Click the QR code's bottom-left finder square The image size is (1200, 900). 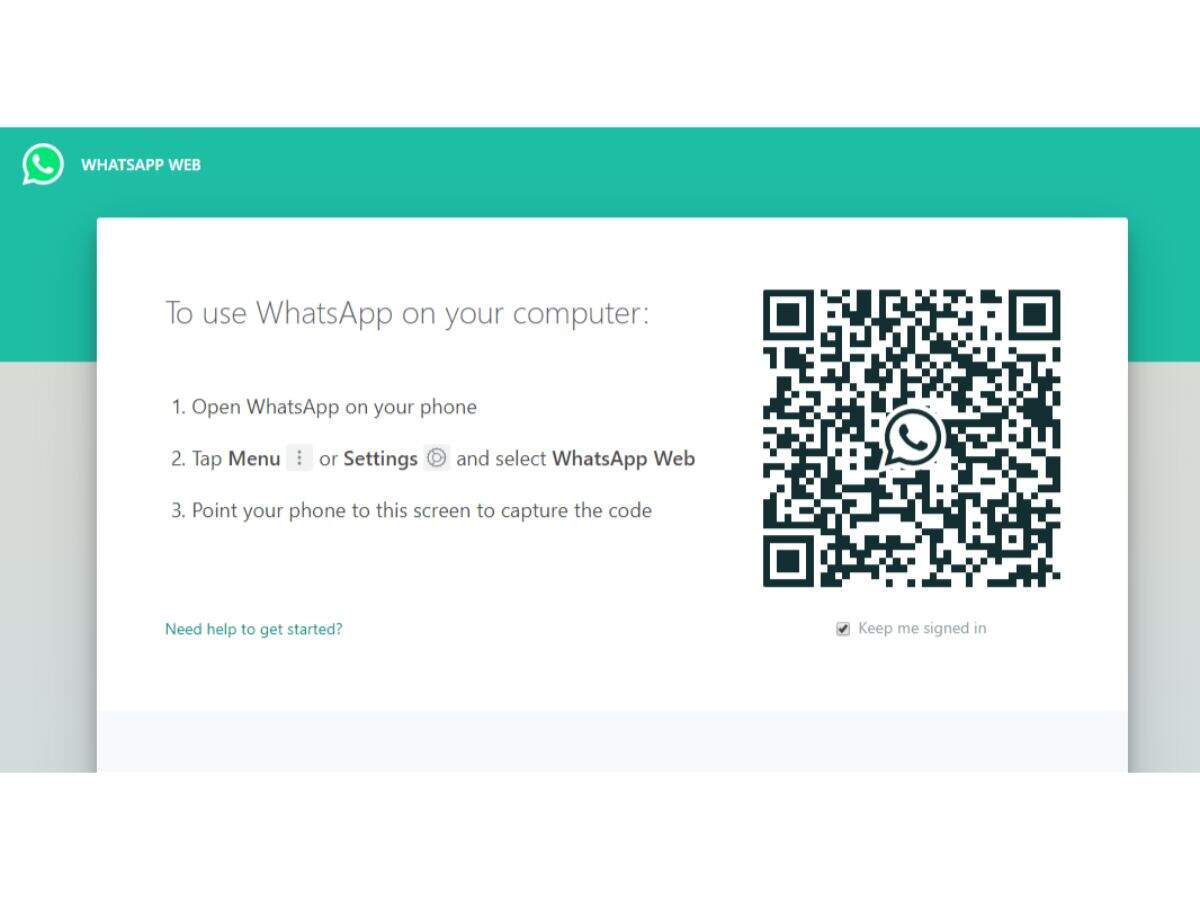(x=789, y=561)
